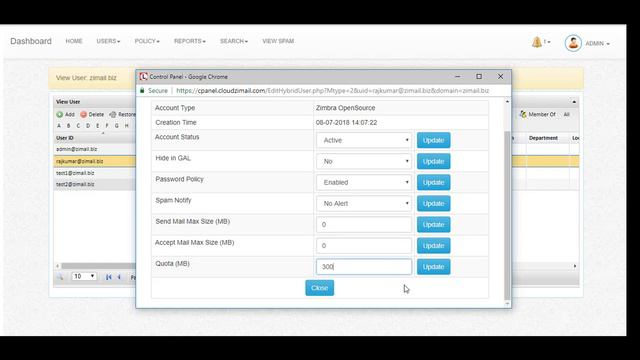Go to previous page pager icon
The height and width of the screenshot is (360, 640).
(119, 277)
